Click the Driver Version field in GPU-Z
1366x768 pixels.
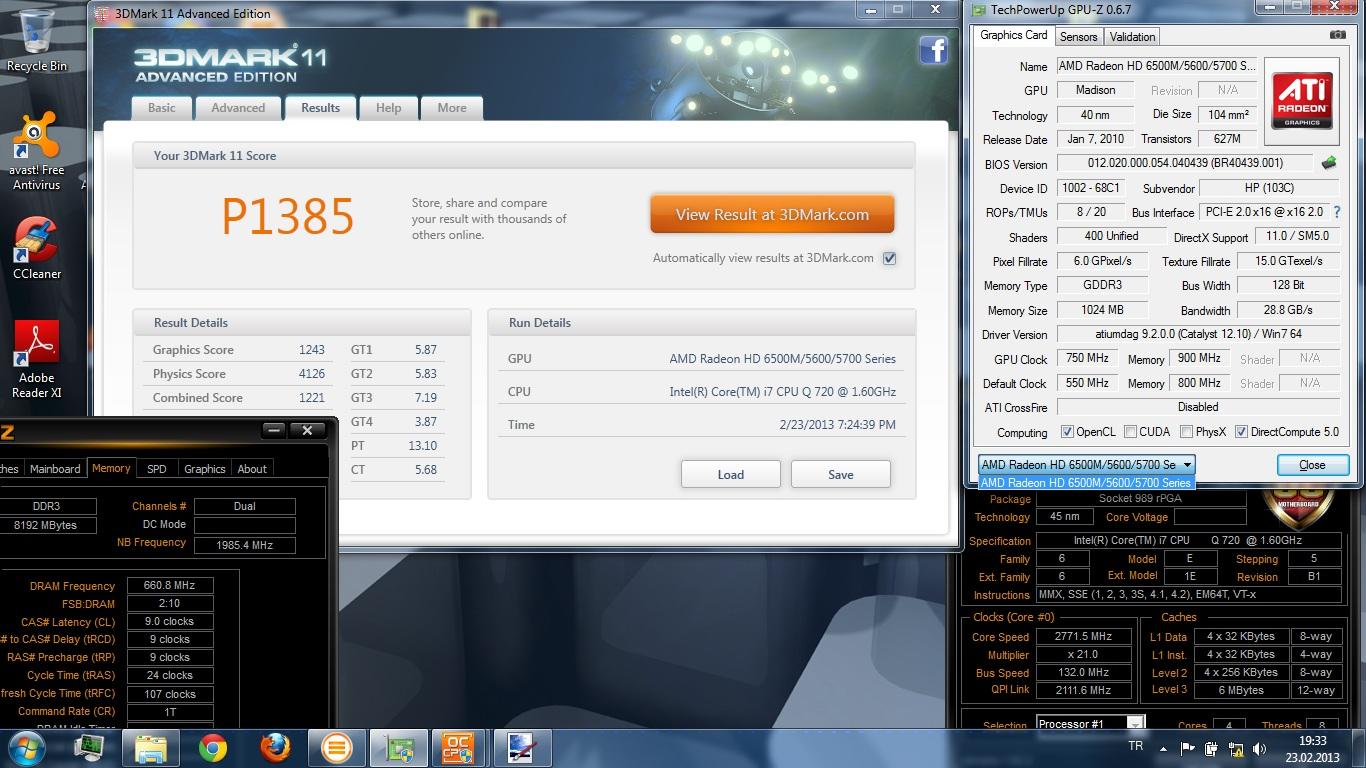tap(1198, 334)
